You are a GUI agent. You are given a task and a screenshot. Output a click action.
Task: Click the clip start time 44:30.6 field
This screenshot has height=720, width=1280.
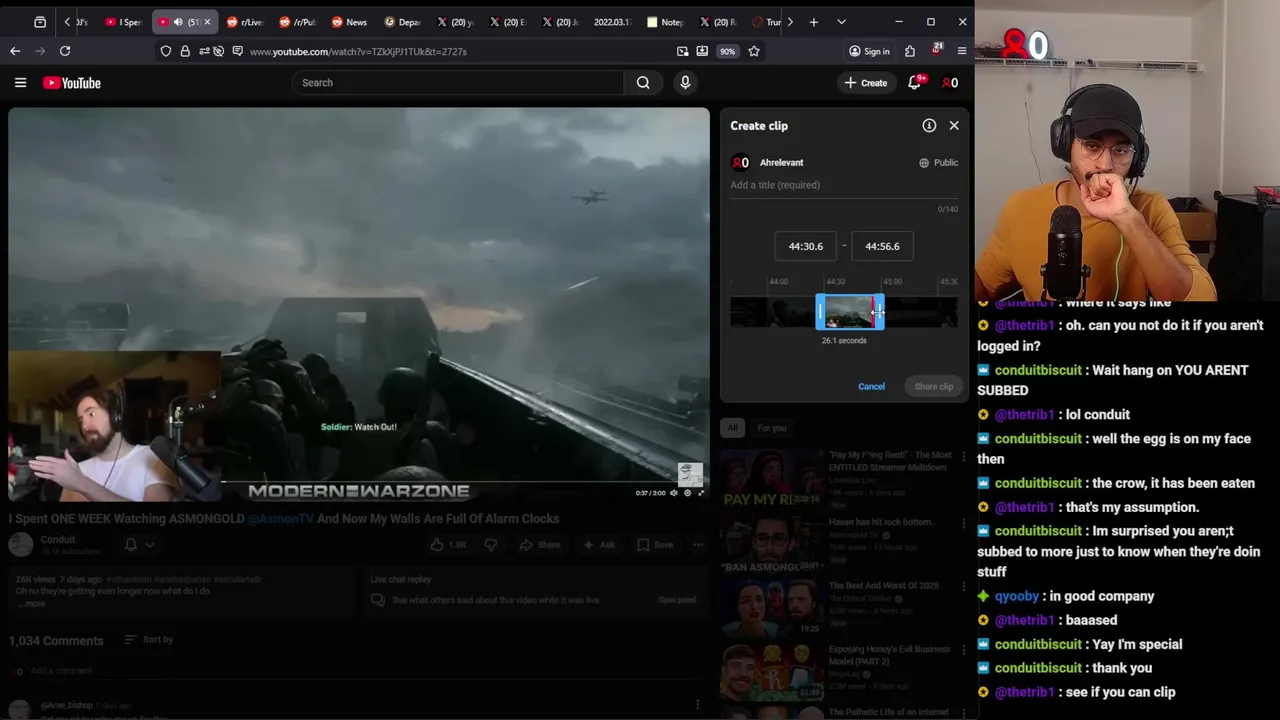pyautogui.click(x=806, y=247)
